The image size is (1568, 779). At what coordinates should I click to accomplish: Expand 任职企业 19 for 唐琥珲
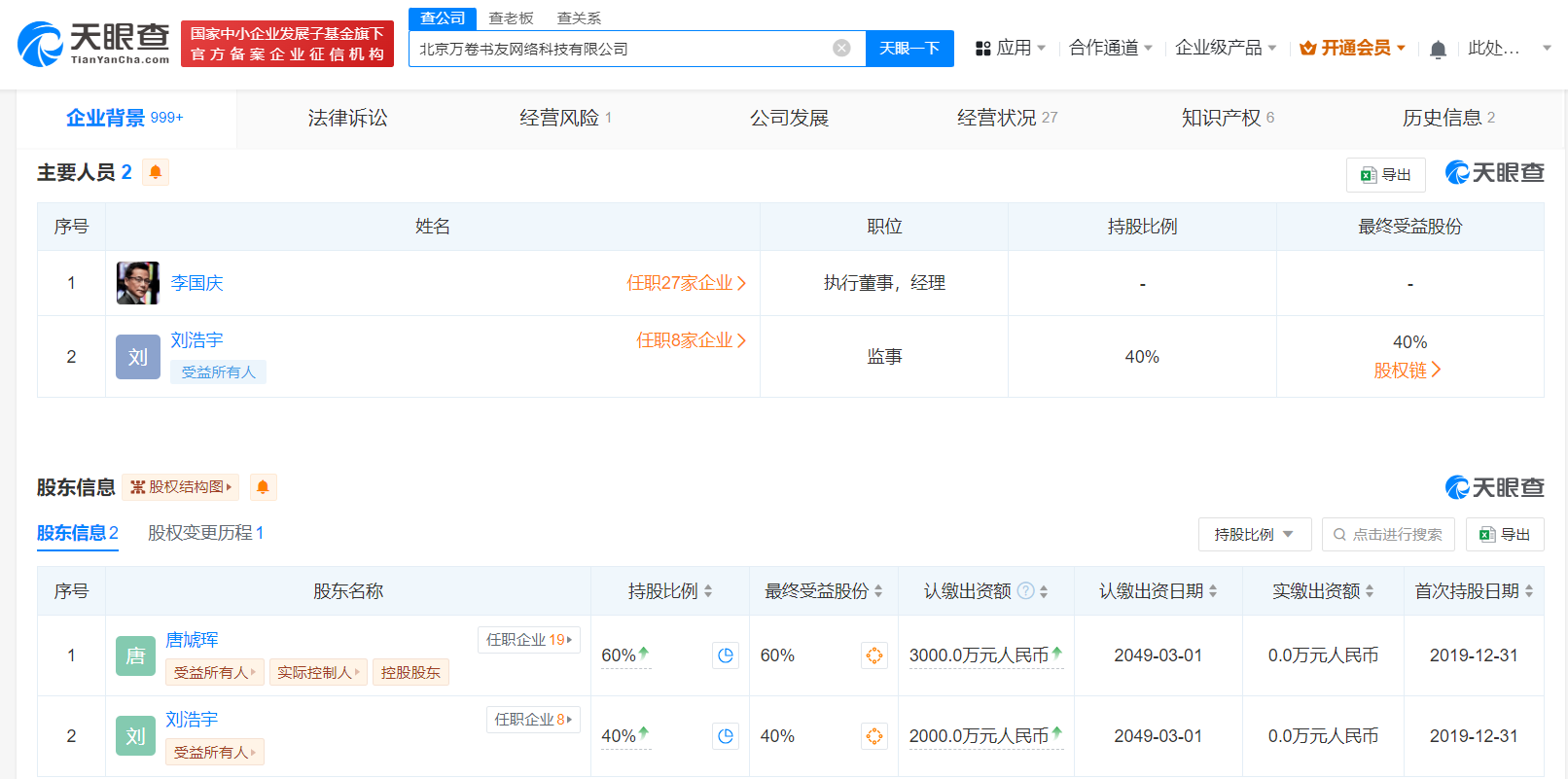529,639
